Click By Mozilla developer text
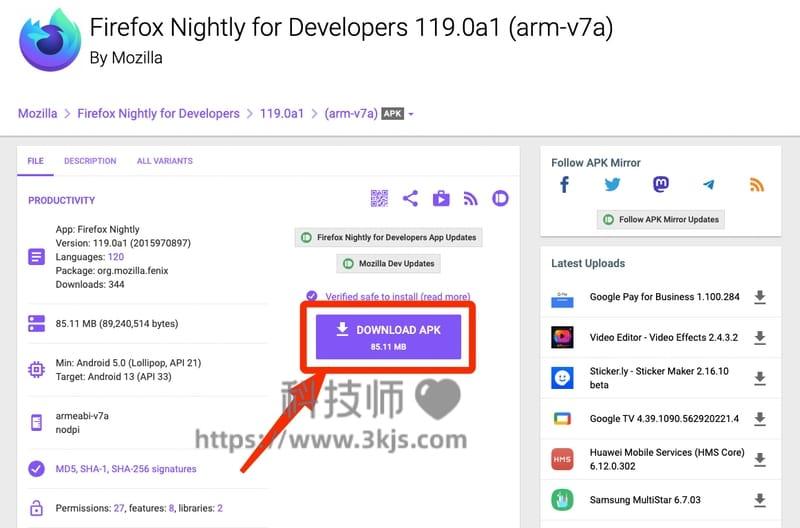This screenshot has height=528, width=800. [126, 58]
